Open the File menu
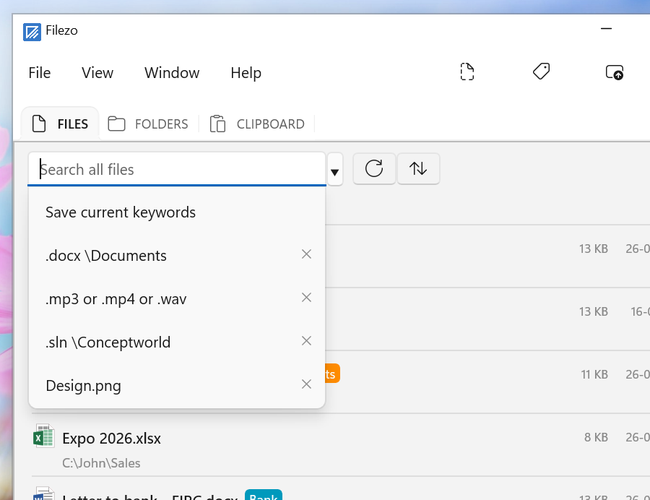The height and width of the screenshot is (500, 650). pyautogui.click(x=39, y=73)
